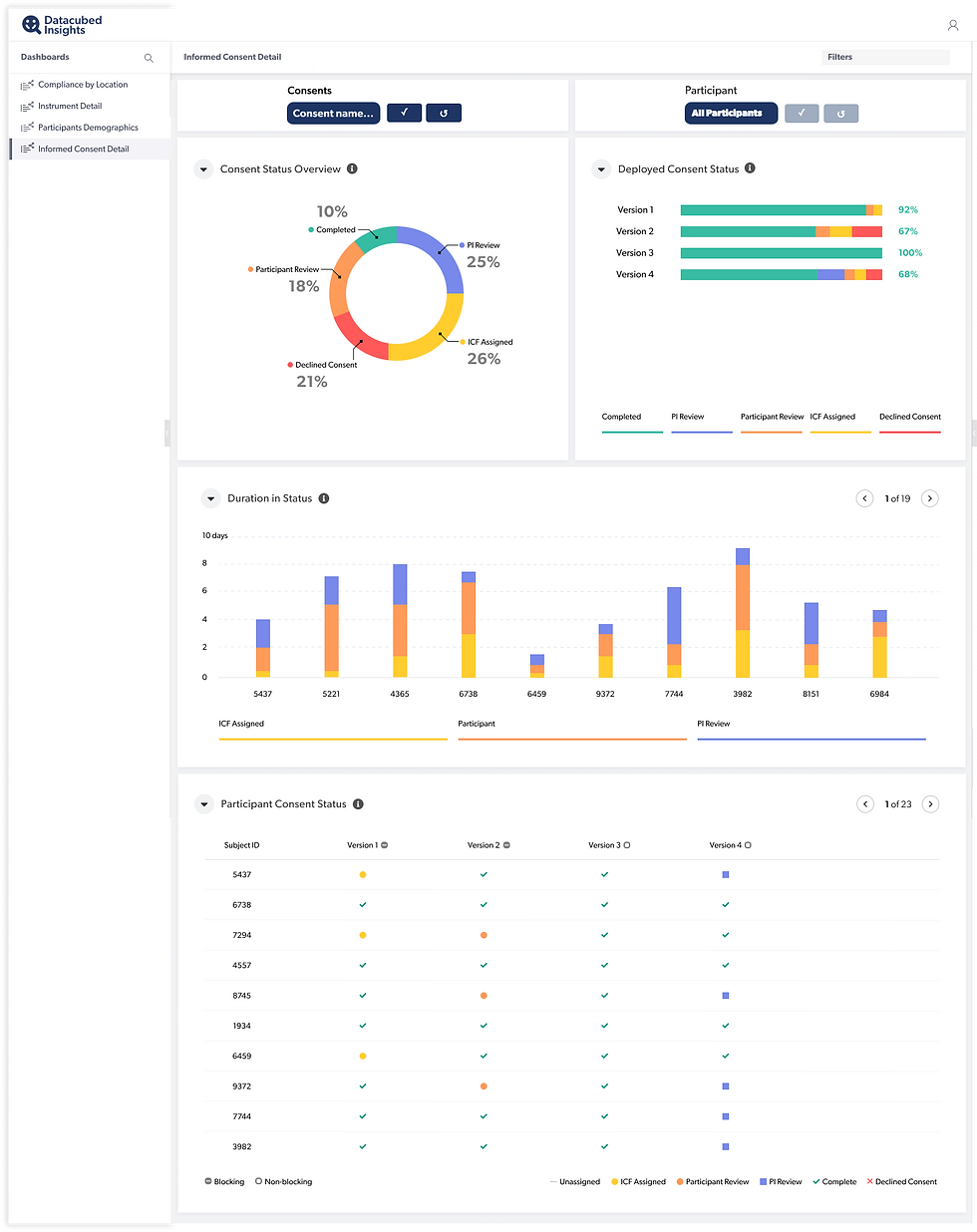Open the Compliance by Location dashboard

[83, 85]
